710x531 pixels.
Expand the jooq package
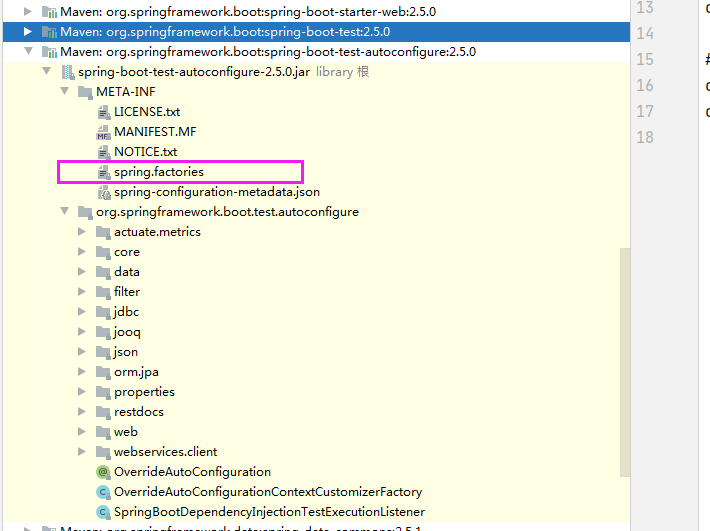click(82, 332)
